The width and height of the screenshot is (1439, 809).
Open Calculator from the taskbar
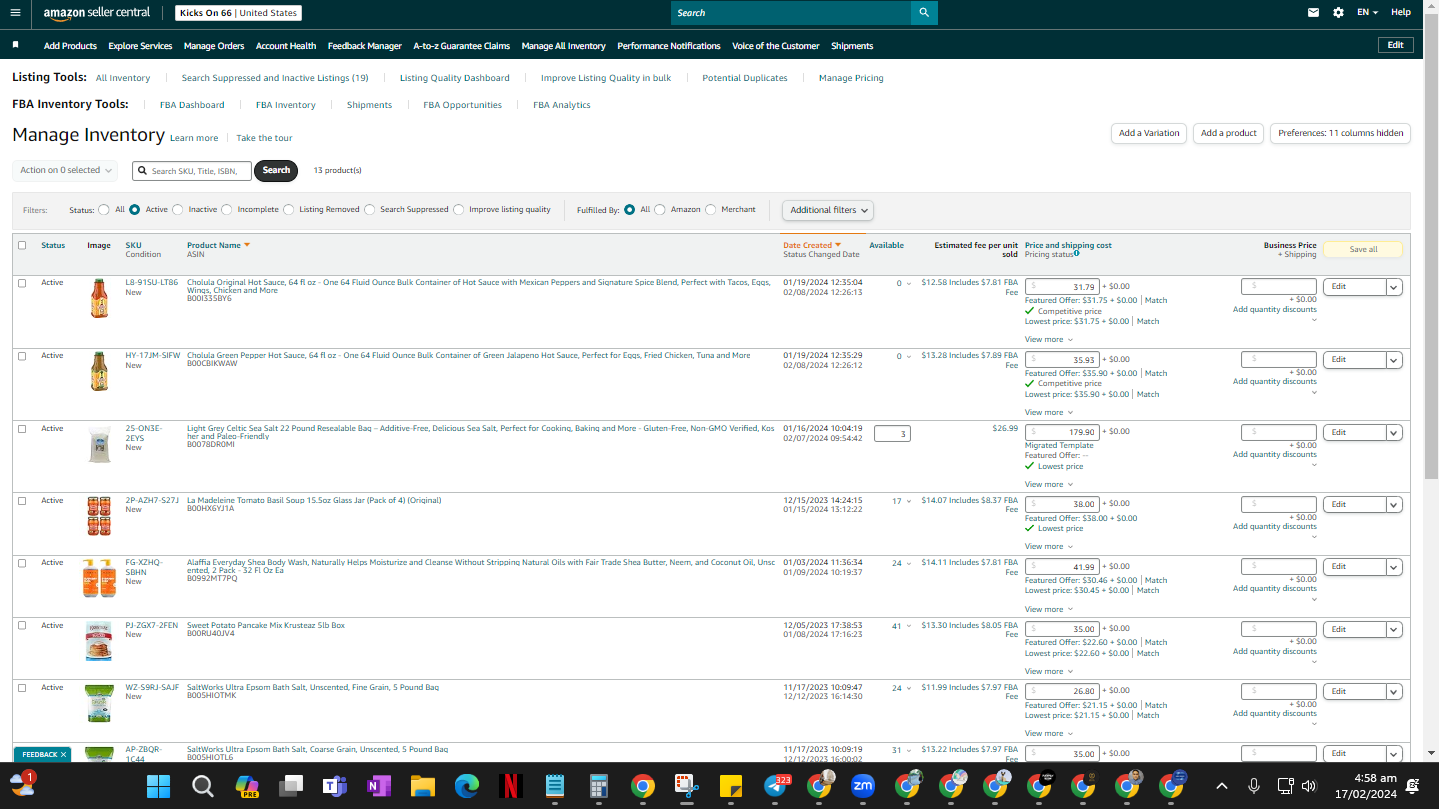[599, 786]
